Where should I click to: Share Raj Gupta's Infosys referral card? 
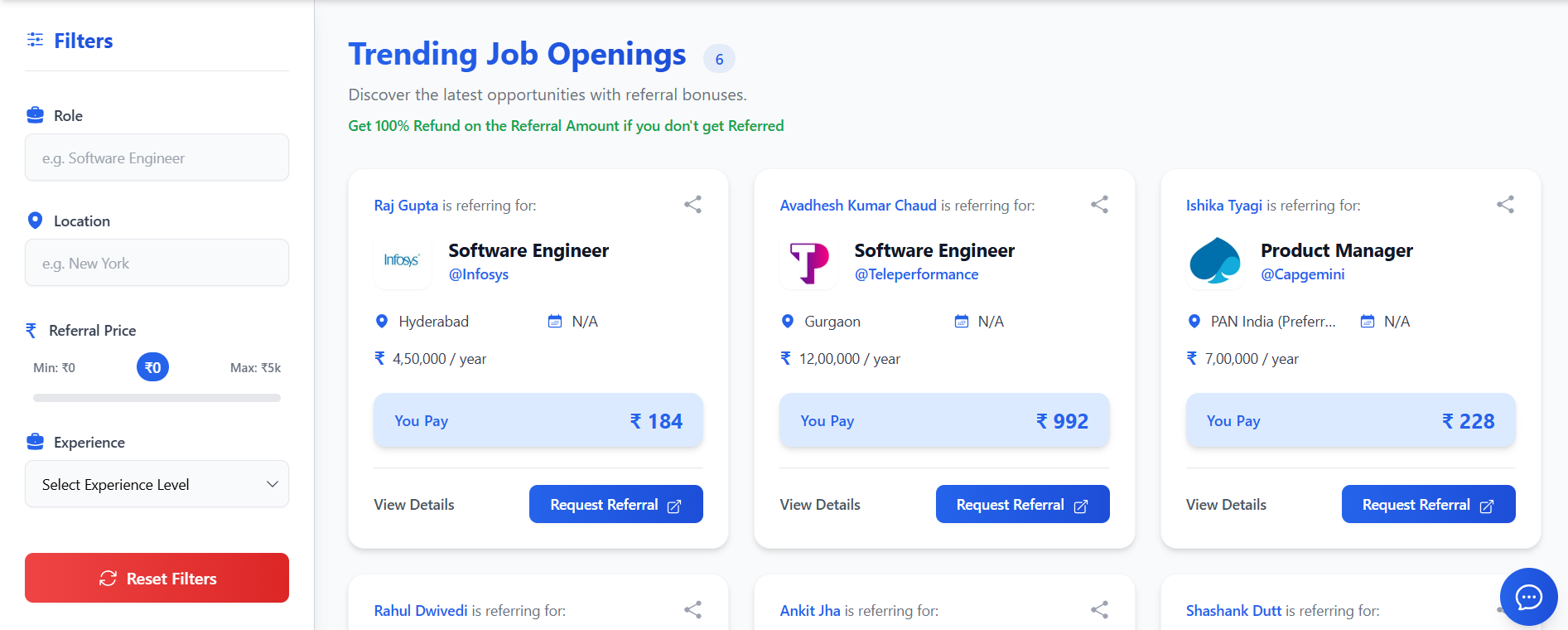692,205
